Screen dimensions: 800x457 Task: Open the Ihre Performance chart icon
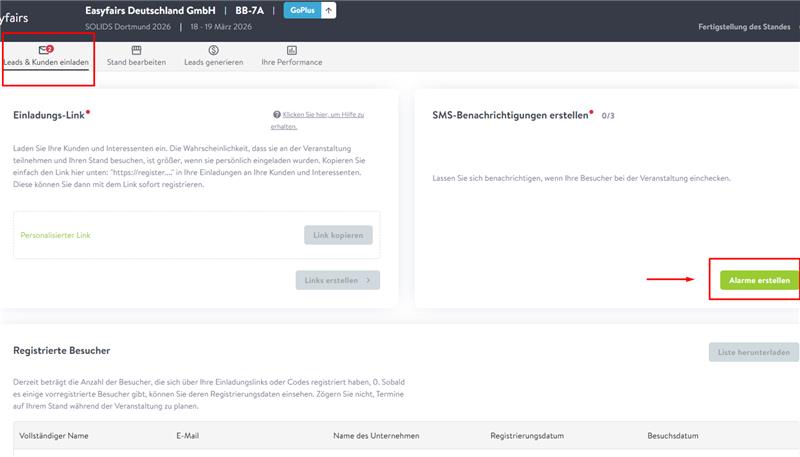tap(291, 49)
